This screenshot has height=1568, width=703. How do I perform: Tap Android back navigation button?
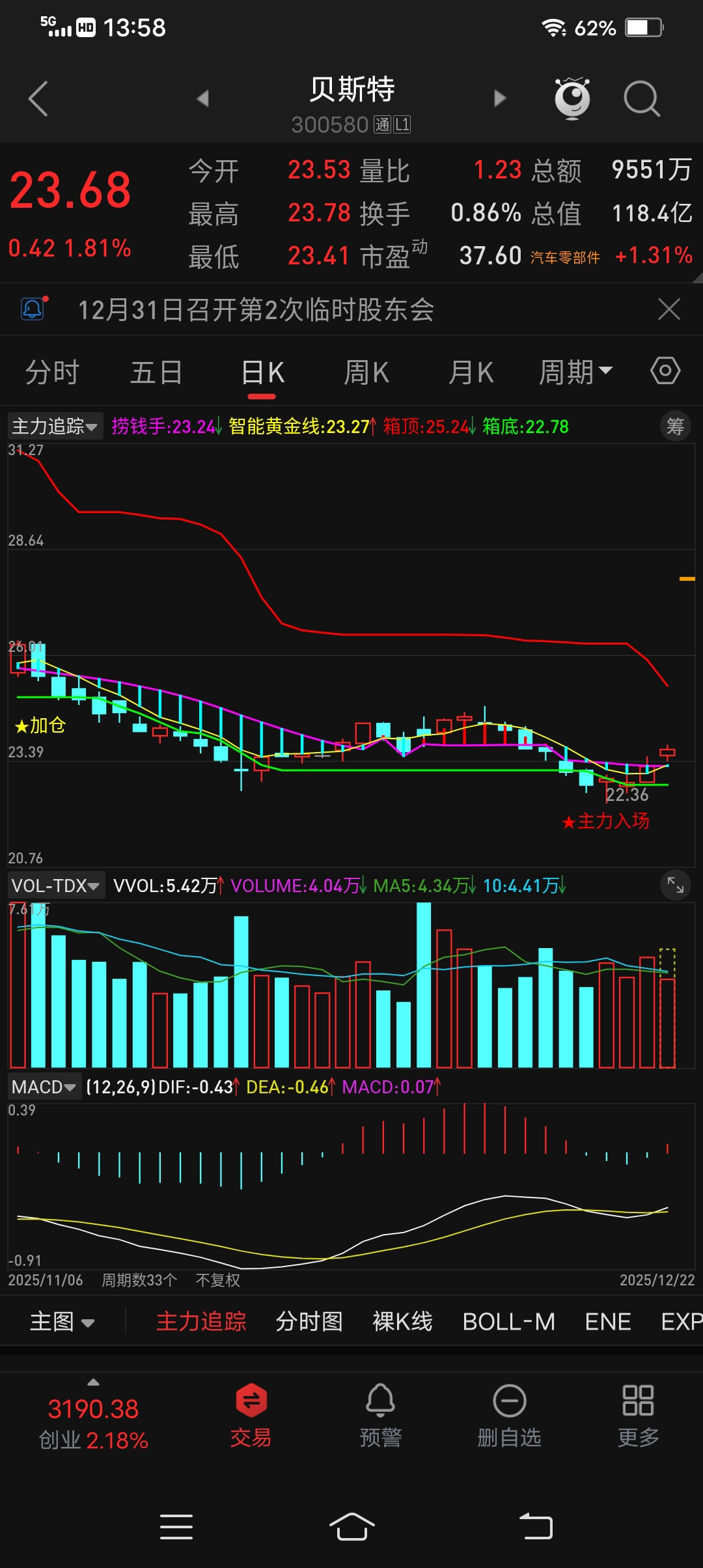[536, 1526]
